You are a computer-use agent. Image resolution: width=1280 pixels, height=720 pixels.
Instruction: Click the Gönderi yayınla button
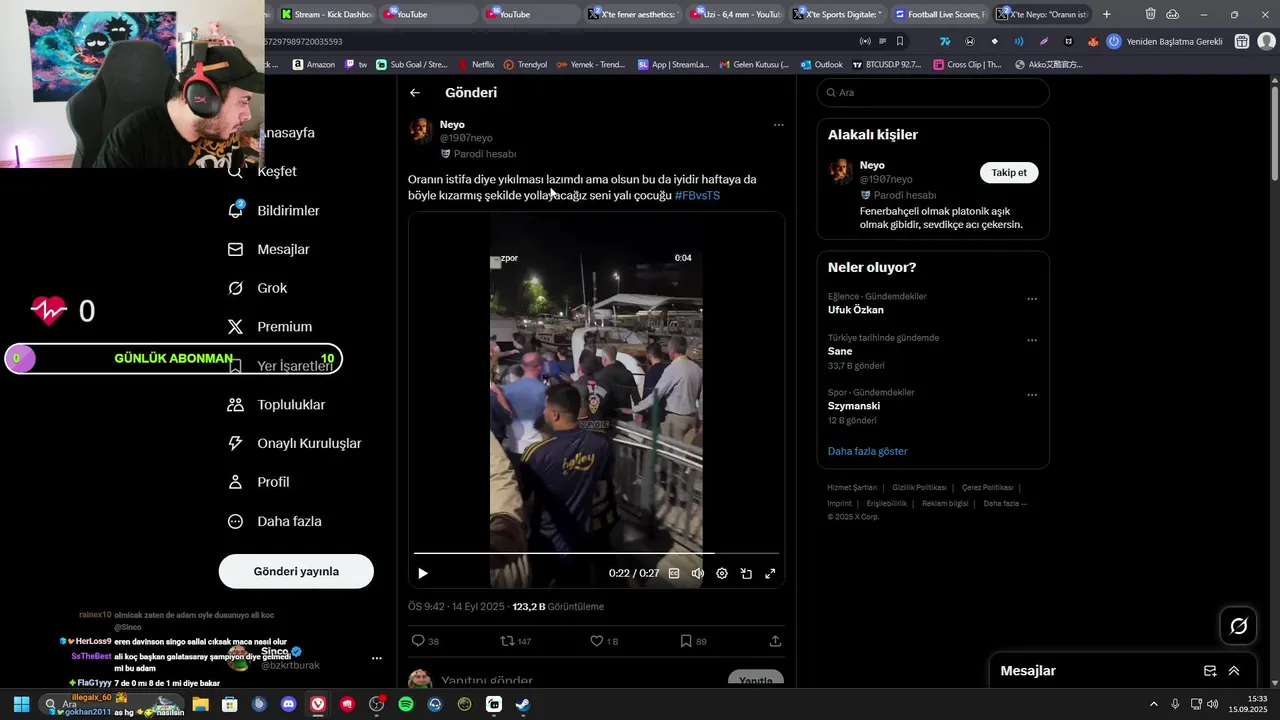coord(296,571)
